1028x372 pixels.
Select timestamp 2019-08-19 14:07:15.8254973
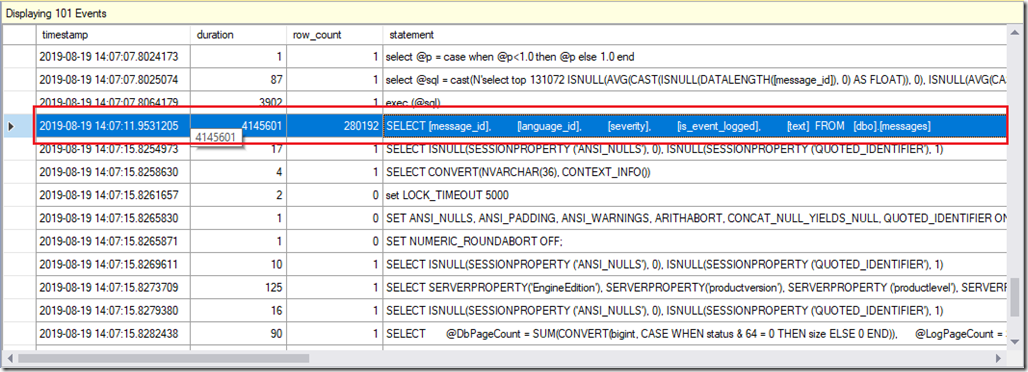click(x=113, y=149)
